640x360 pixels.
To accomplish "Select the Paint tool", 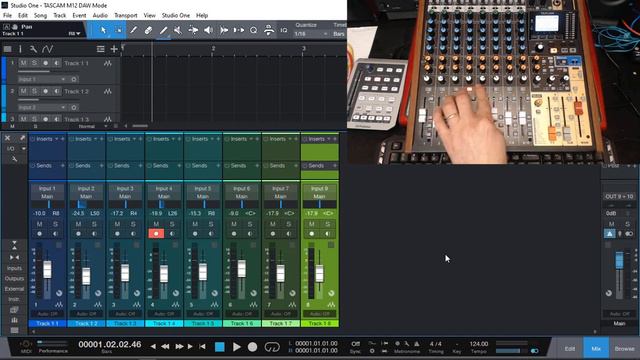I will click(163, 30).
